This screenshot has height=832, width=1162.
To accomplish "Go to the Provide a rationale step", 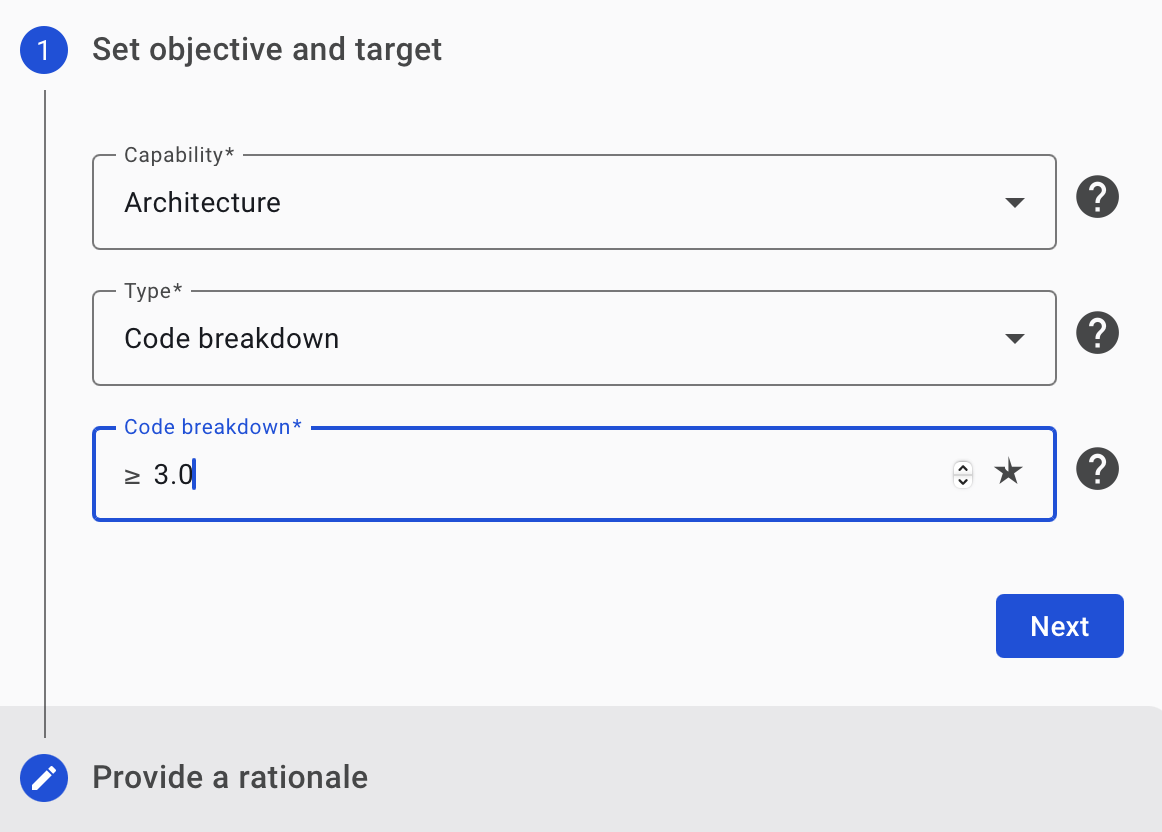I will coord(230,778).
